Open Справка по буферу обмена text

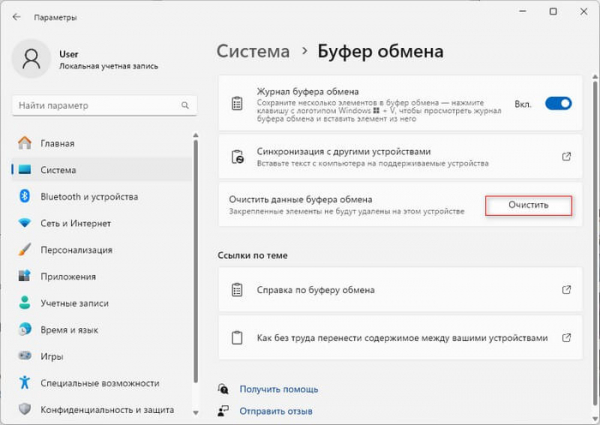coord(316,290)
